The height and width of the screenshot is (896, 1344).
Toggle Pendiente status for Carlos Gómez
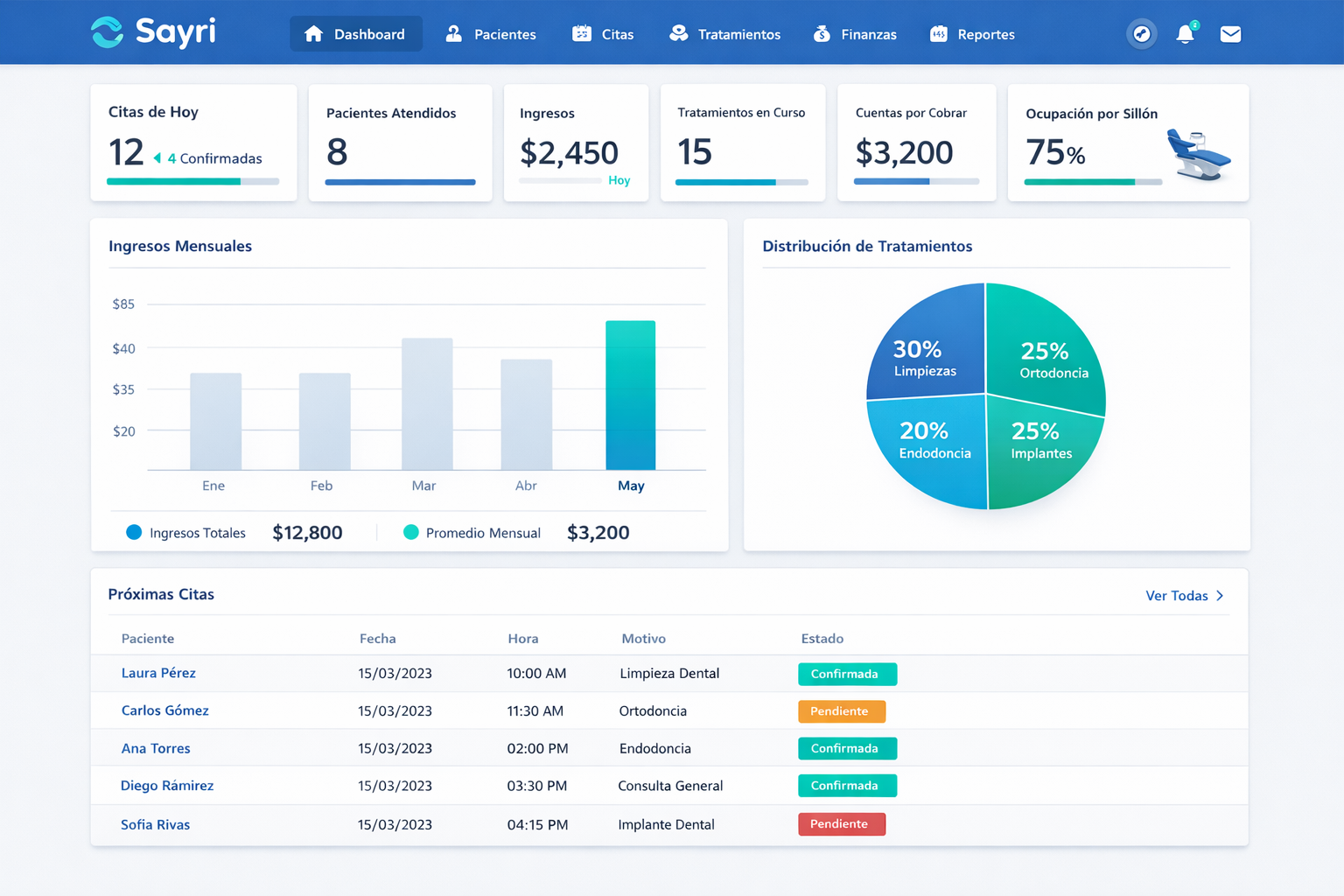tap(842, 711)
